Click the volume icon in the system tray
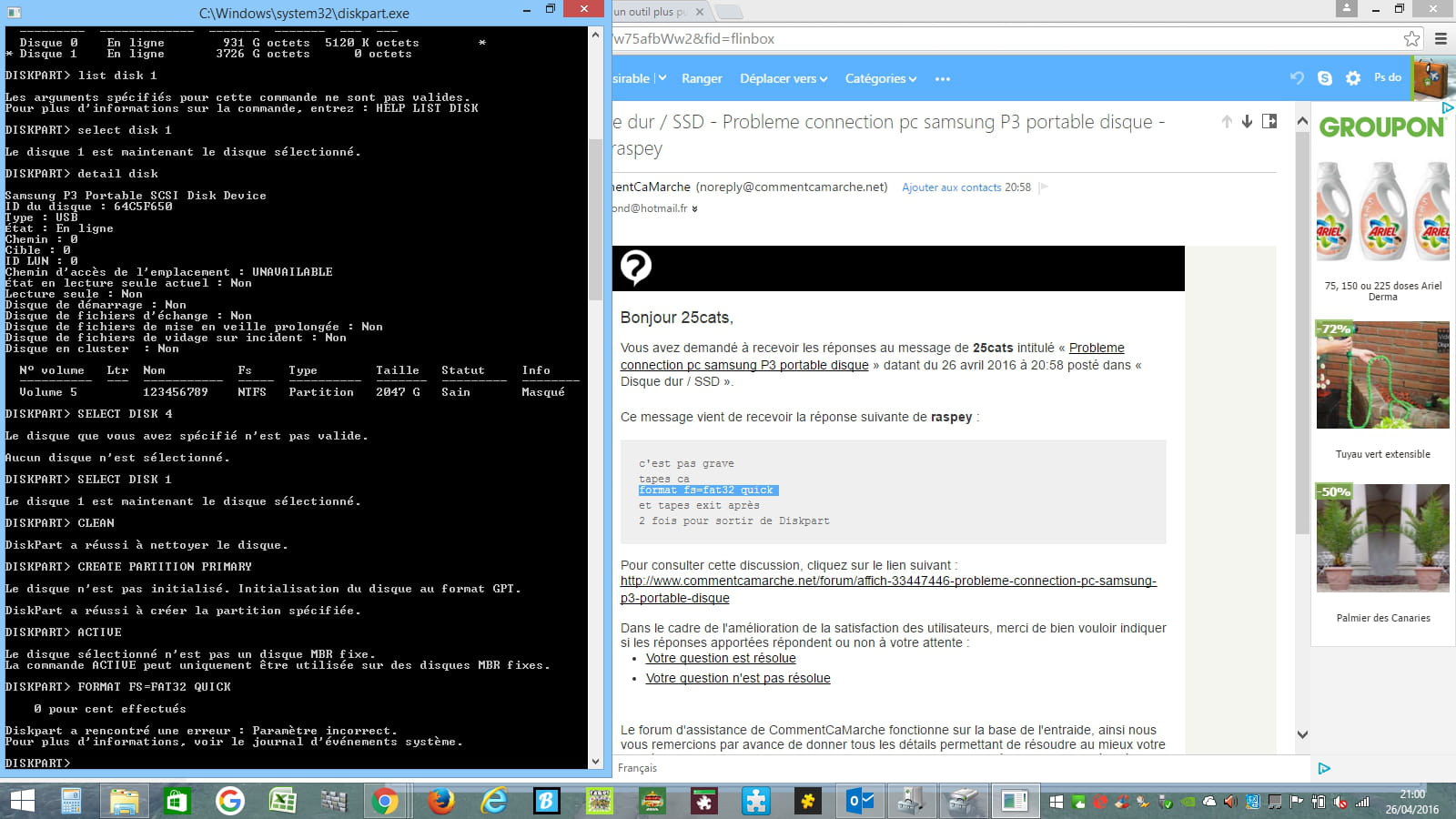Viewport: 1456px width, 819px height. click(1230, 802)
